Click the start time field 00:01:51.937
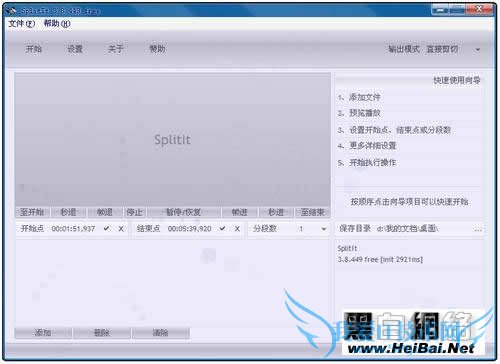Image resolution: width=500 pixels, height=364 pixels. (73, 229)
